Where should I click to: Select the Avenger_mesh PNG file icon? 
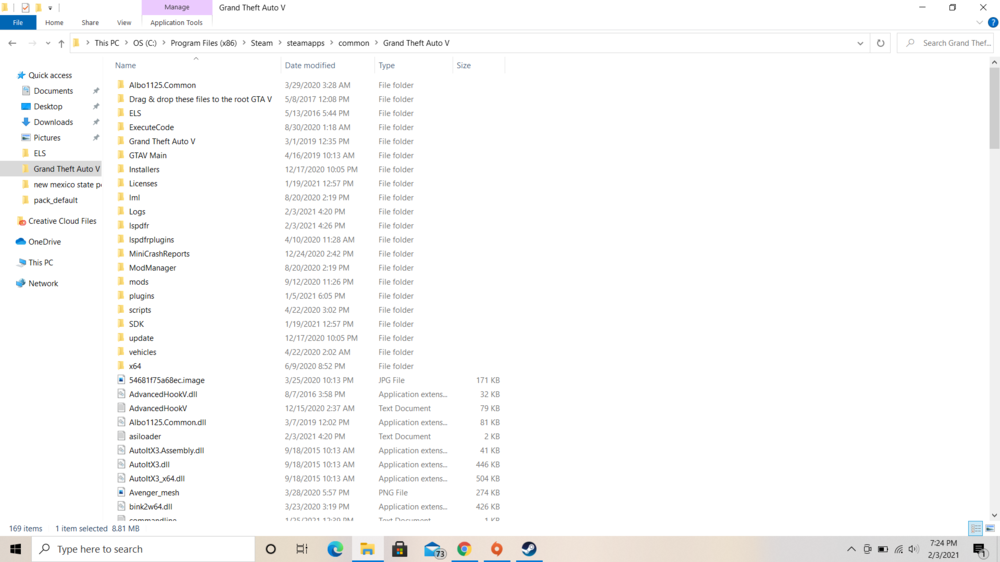tap(121, 492)
